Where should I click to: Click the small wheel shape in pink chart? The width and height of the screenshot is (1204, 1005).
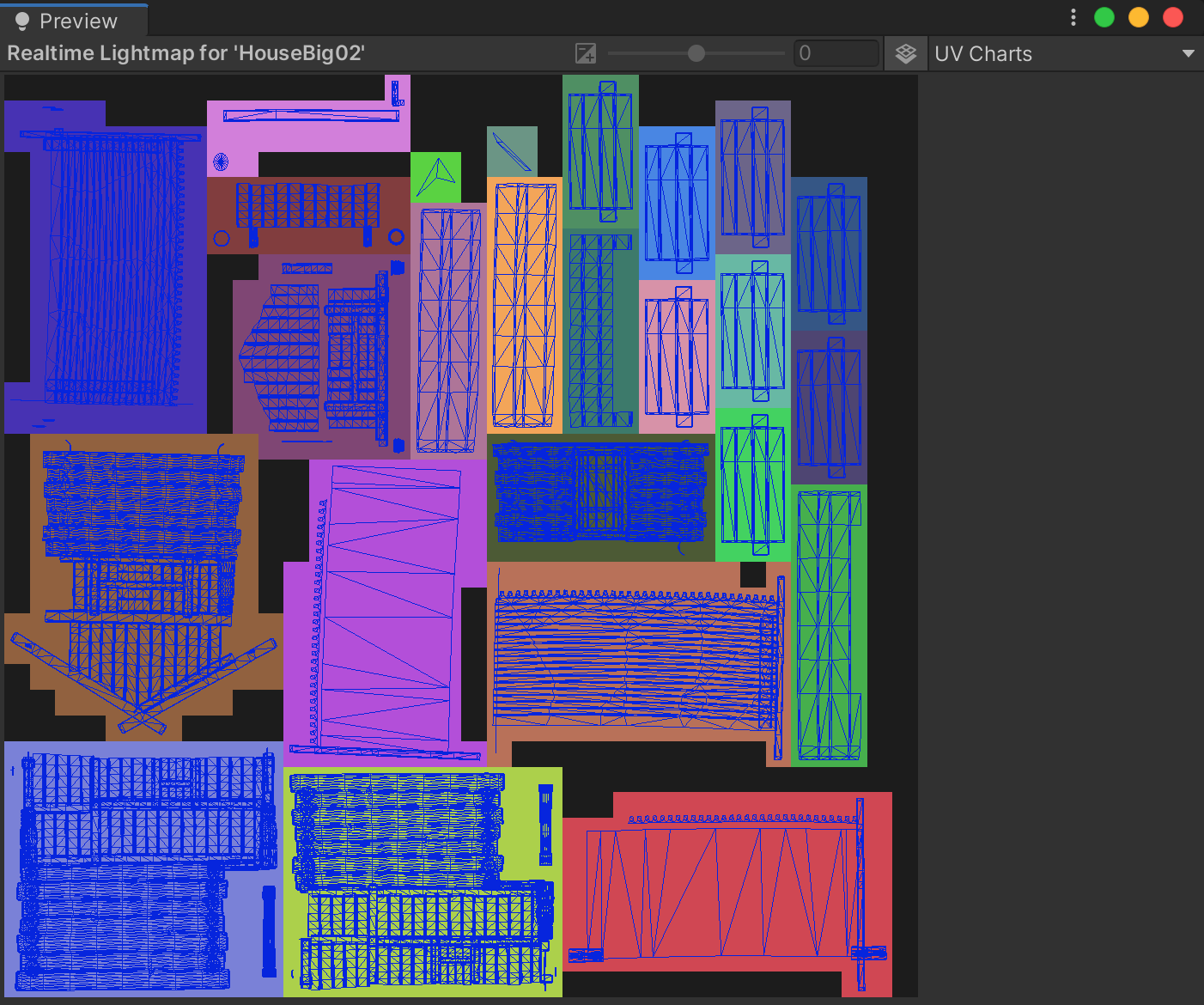221,161
